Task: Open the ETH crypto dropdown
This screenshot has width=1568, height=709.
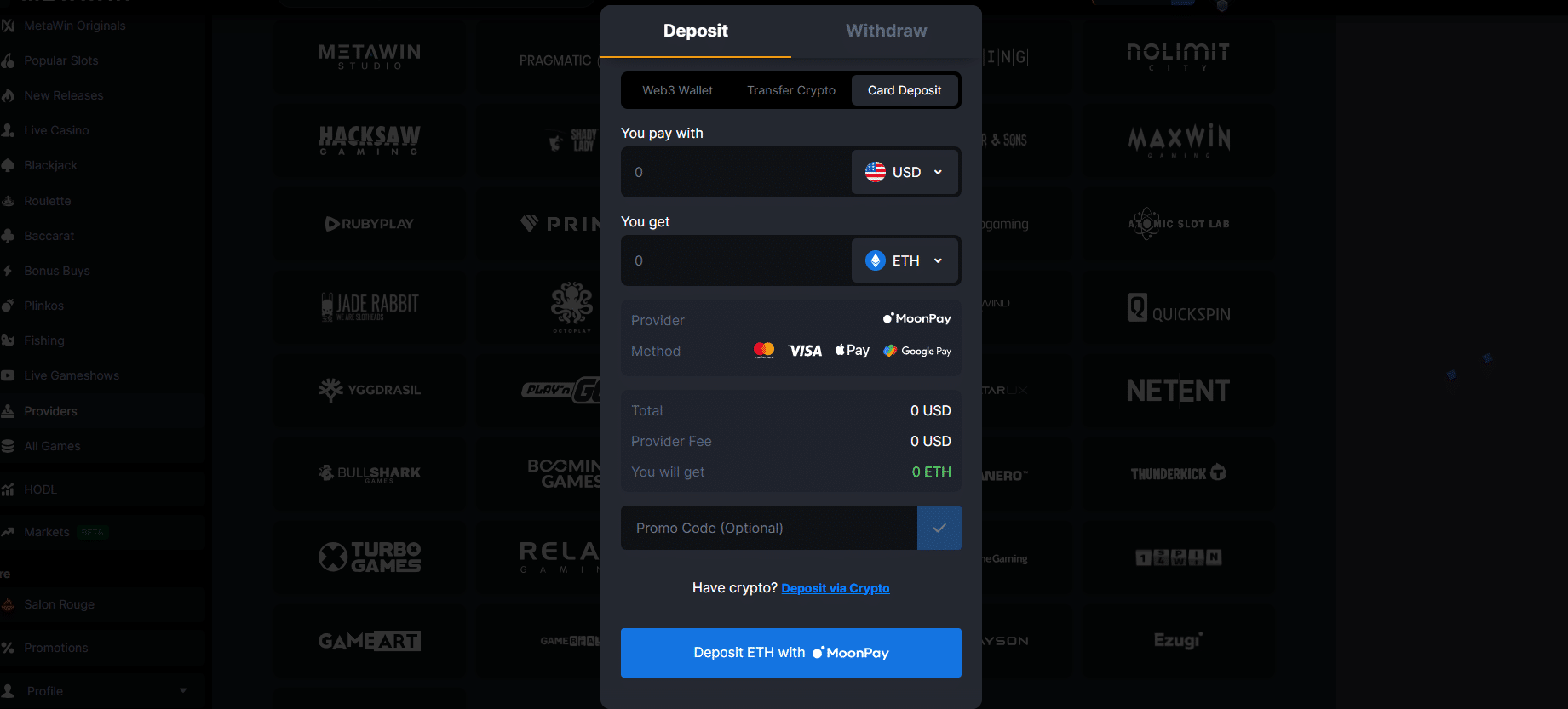Action: pyautogui.click(x=905, y=260)
